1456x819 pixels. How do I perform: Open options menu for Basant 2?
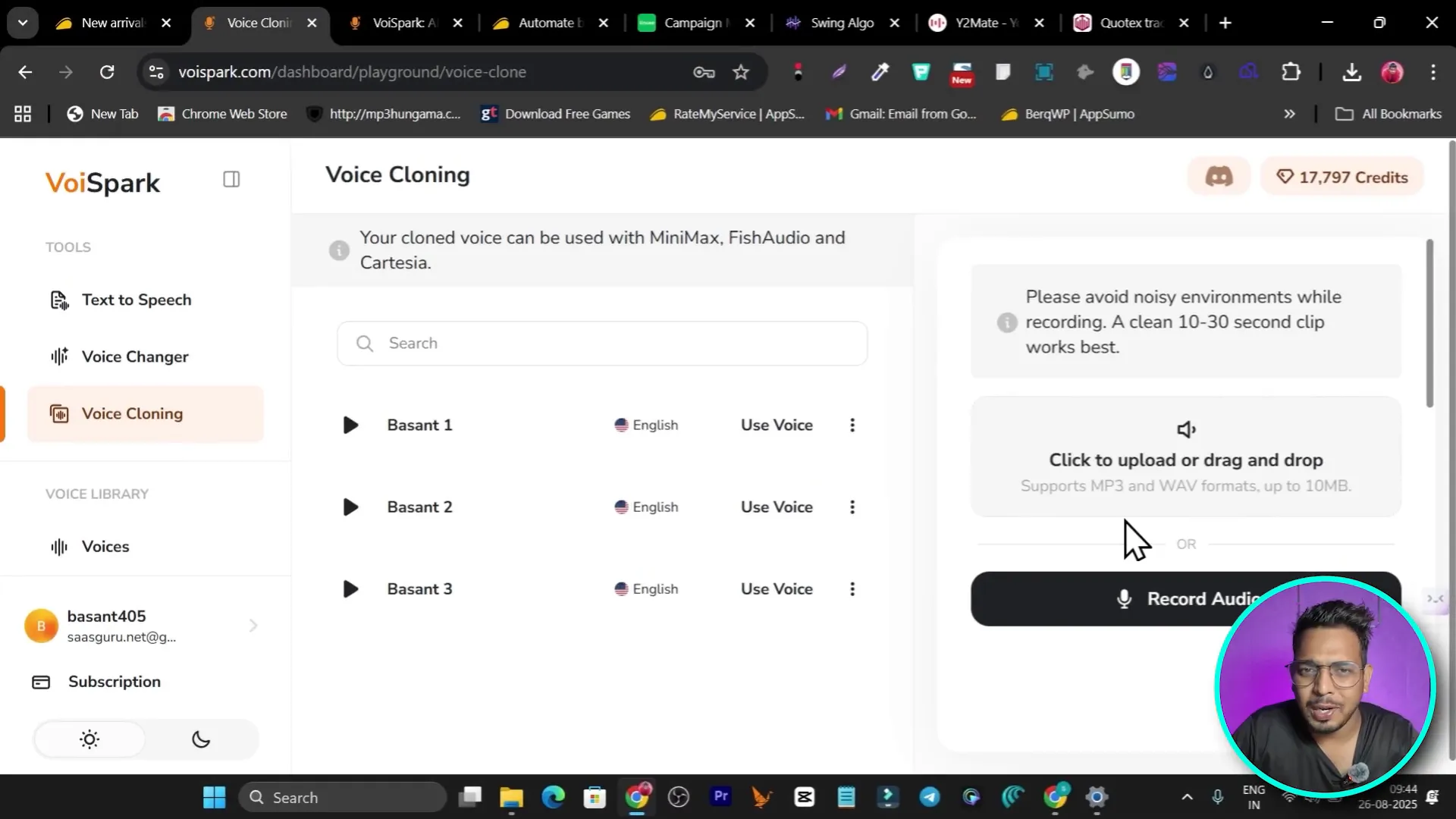852,507
